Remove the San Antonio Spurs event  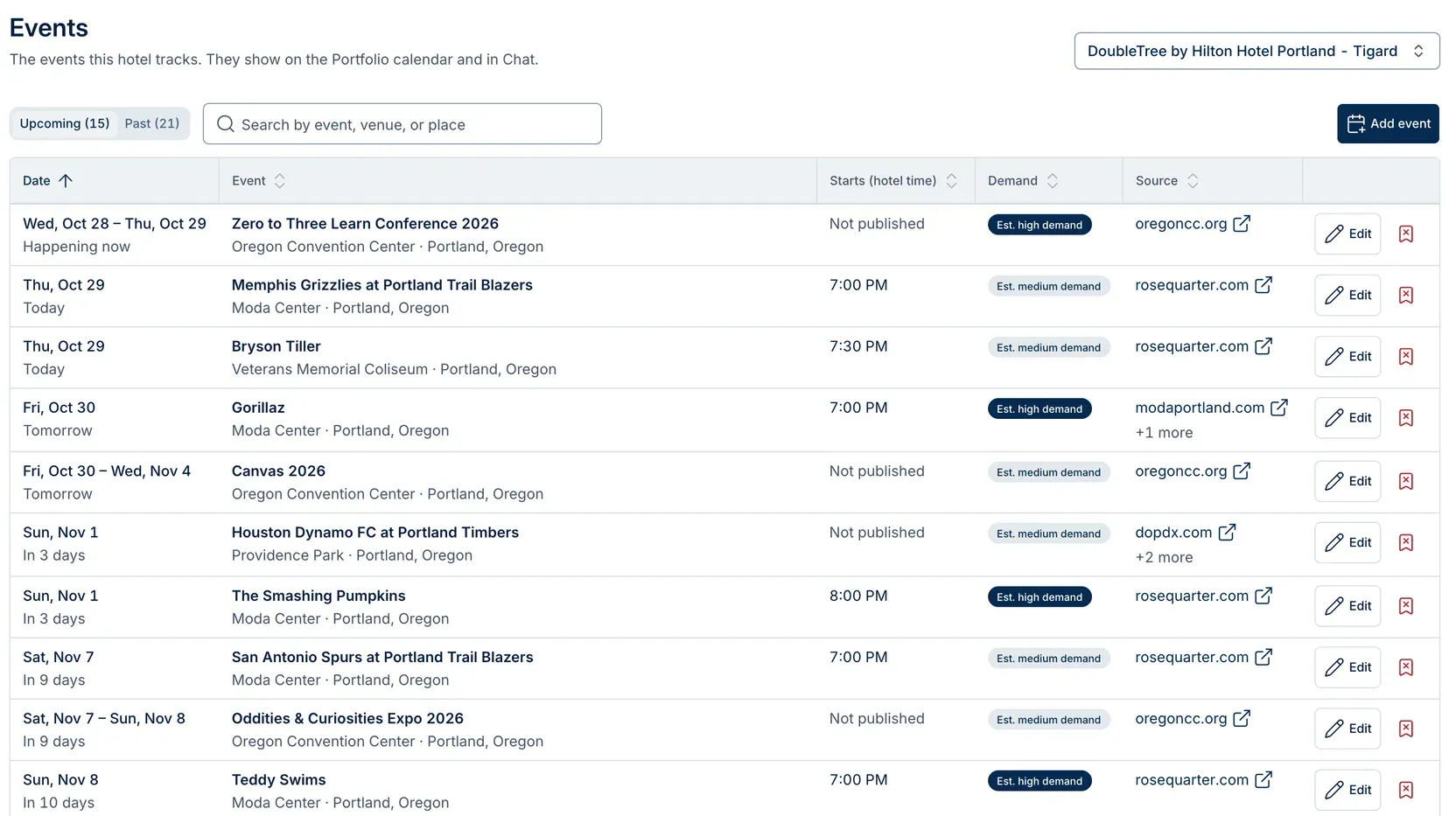[1406, 667]
